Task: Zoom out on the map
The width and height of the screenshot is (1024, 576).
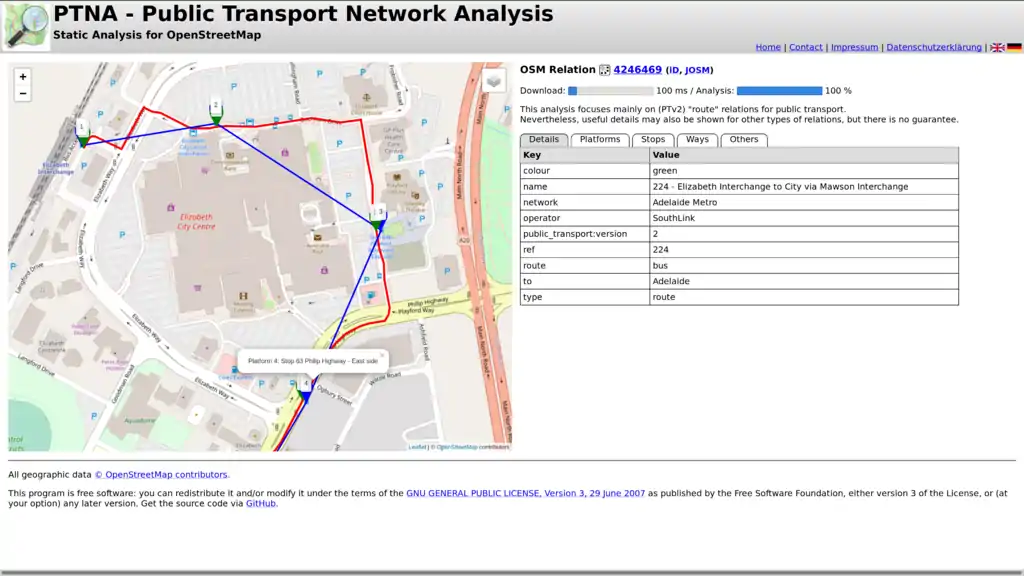Action: [23, 94]
